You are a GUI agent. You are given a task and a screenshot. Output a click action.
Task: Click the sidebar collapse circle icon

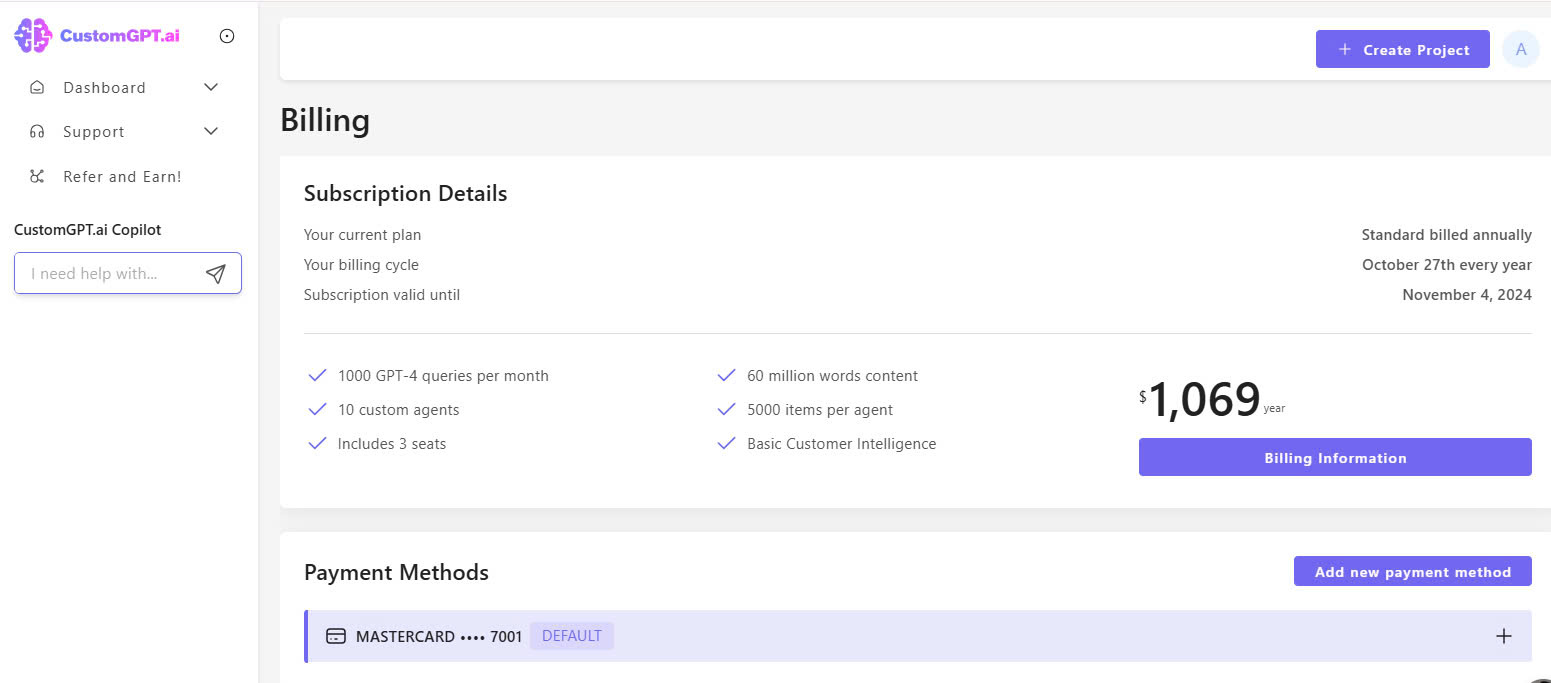[x=227, y=36]
